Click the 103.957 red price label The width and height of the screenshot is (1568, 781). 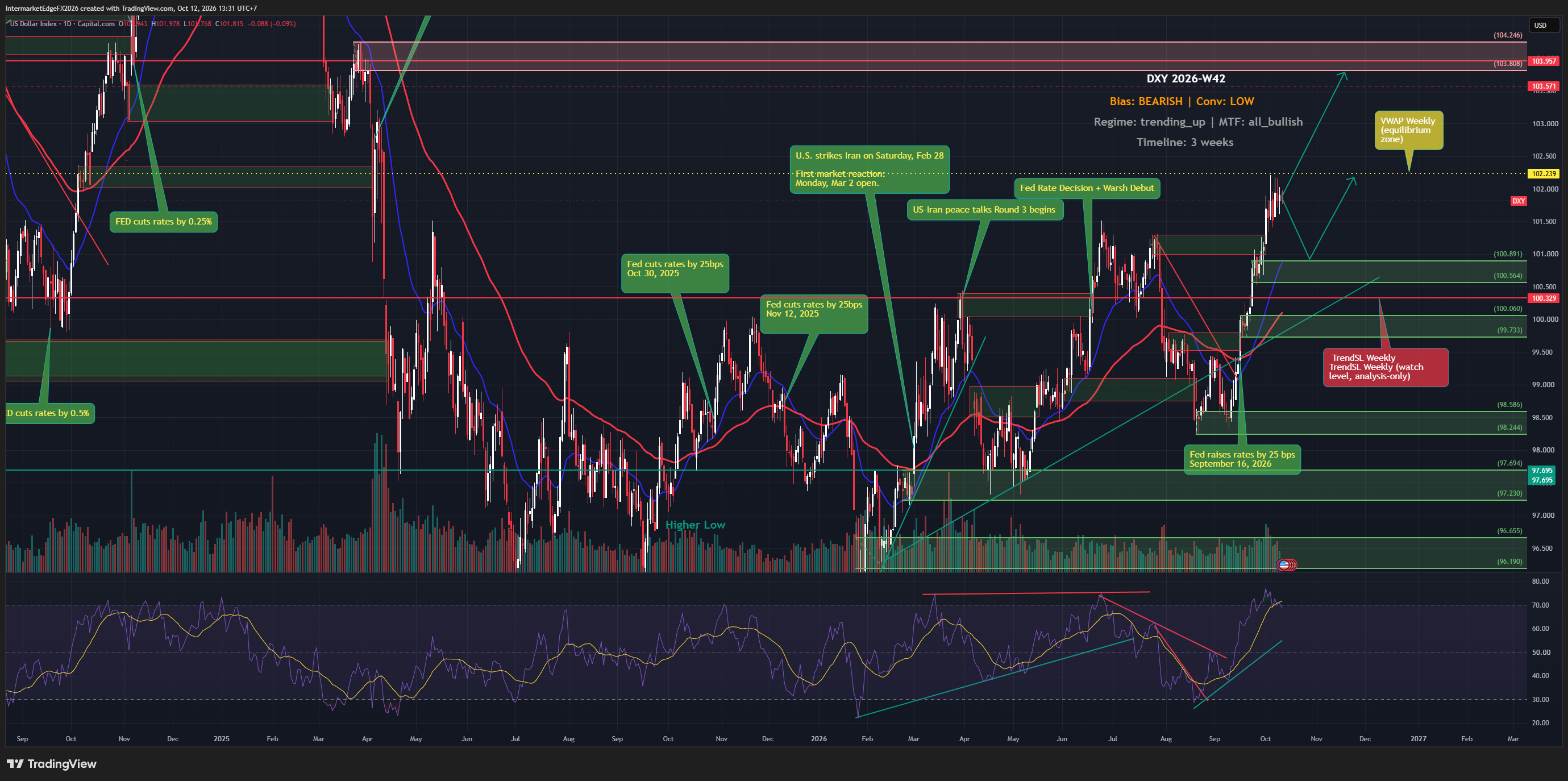(x=1544, y=61)
